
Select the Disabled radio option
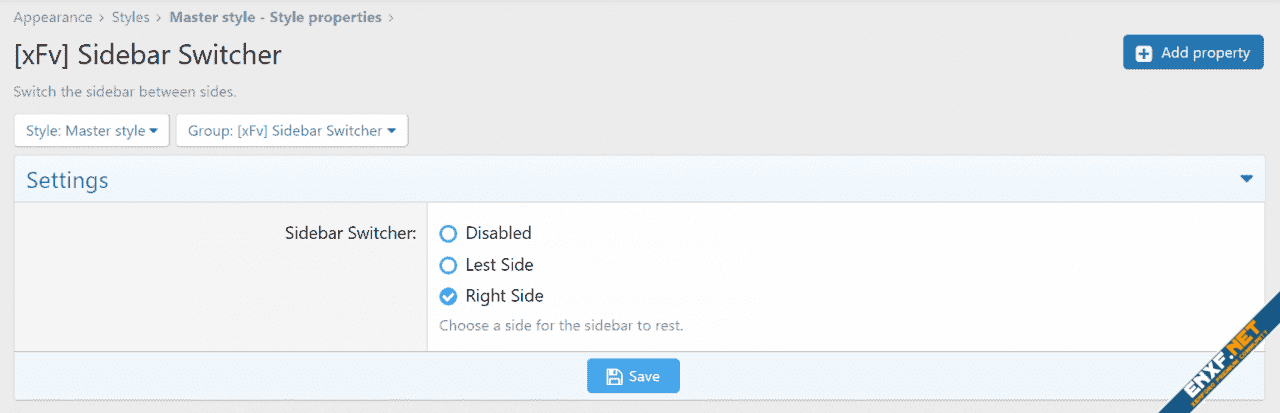pos(448,234)
